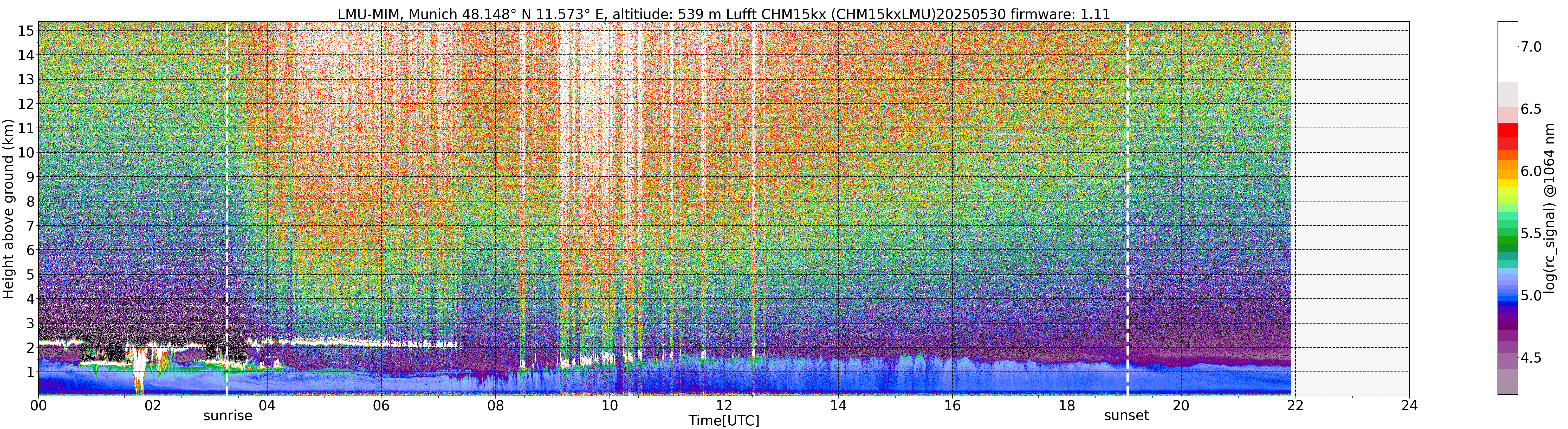1568x429 pixels.
Task: Click the plot title starting with "LMU-MIM, Munich"
Action: (724, 14)
